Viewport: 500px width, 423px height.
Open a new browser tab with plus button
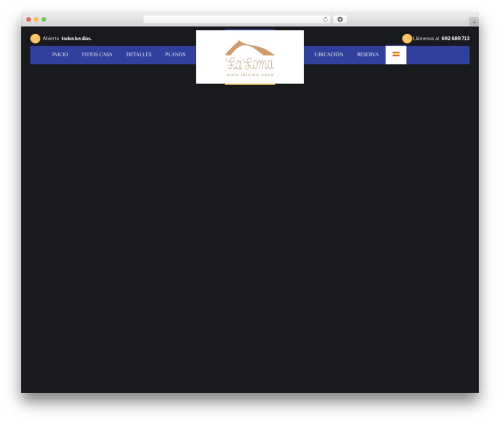click(474, 22)
